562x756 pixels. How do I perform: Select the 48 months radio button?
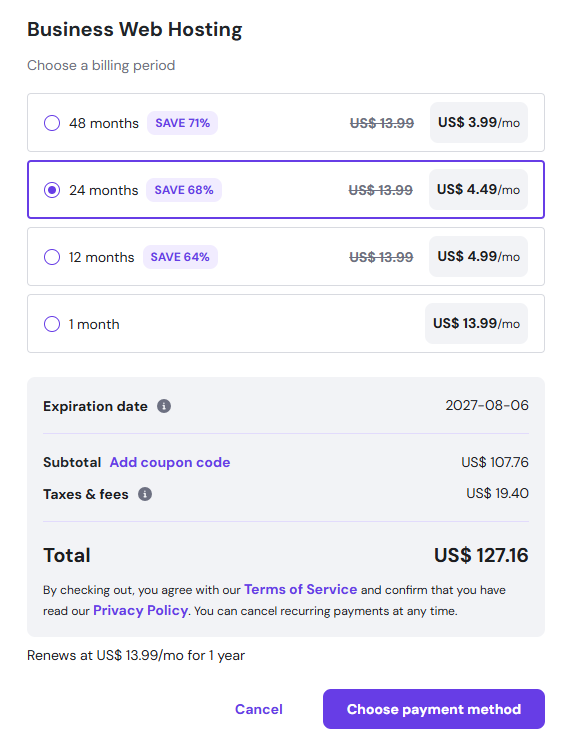point(52,123)
